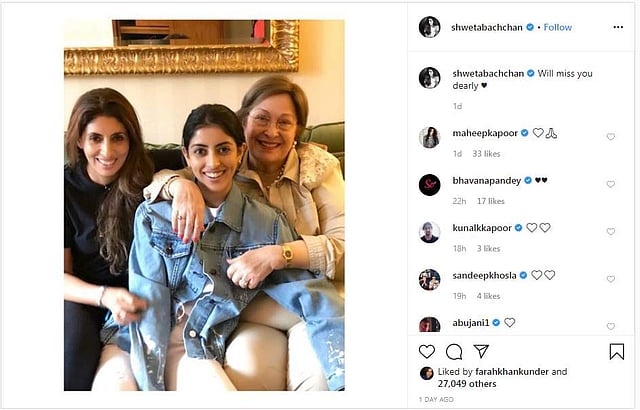Click maheepkapoor's avatar
This screenshot has height=410, width=640.
click(429, 137)
